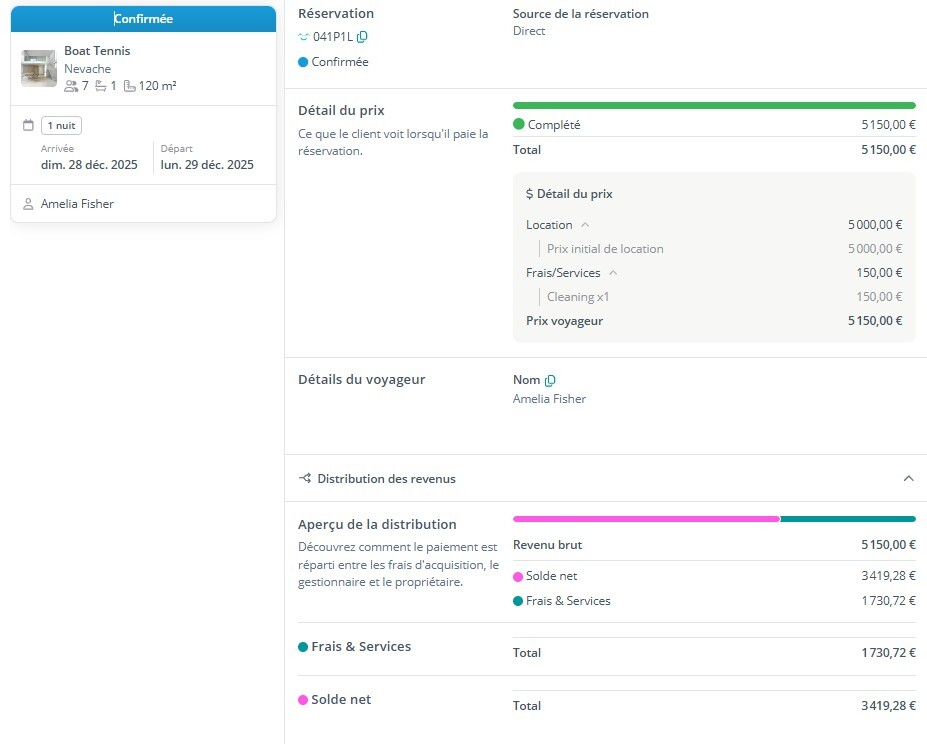The width and height of the screenshot is (927, 744).
Task: Copy the traveler name with the Nom icon
Action: [550, 380]
